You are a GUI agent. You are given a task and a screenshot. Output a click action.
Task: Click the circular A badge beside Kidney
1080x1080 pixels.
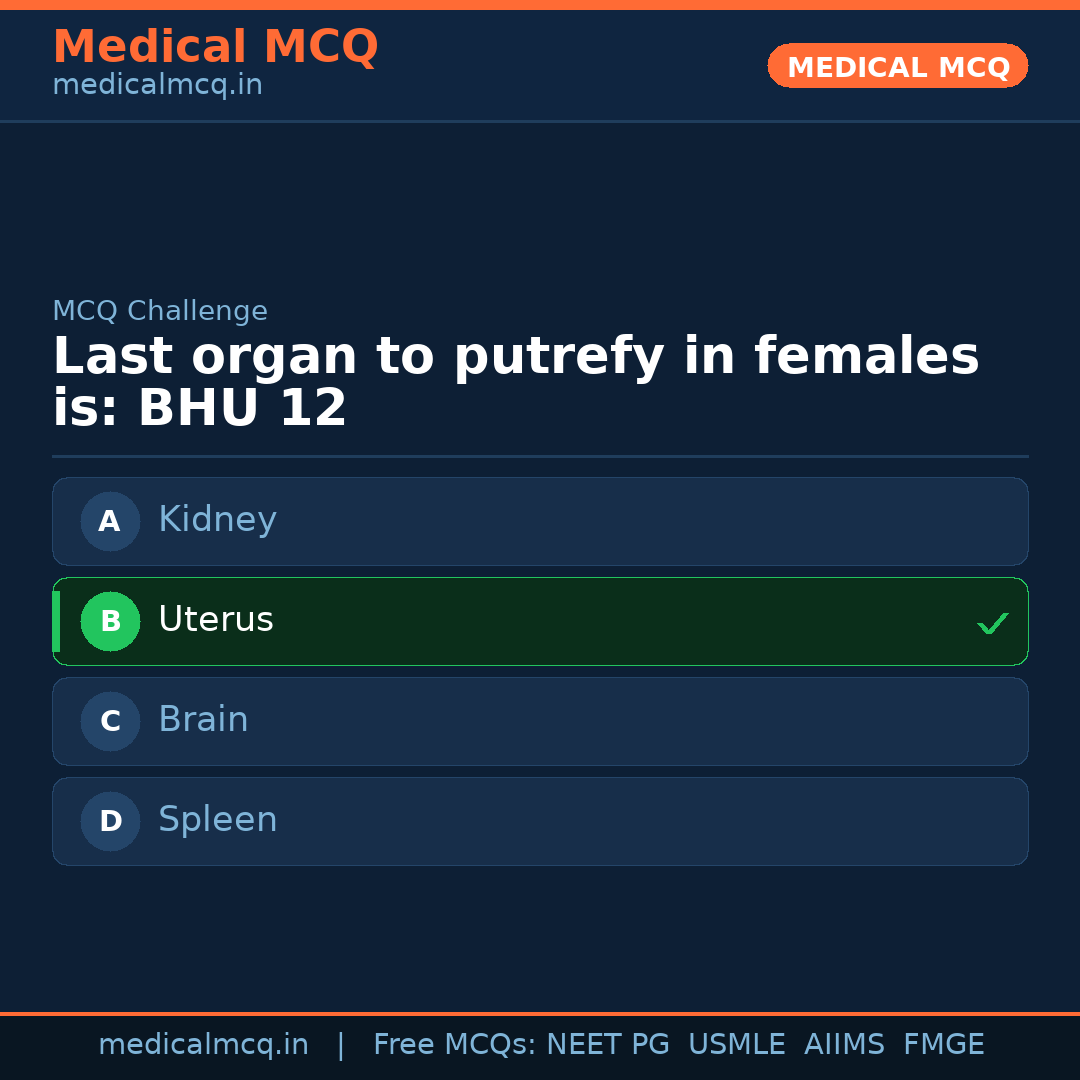(x=110, y=521)
